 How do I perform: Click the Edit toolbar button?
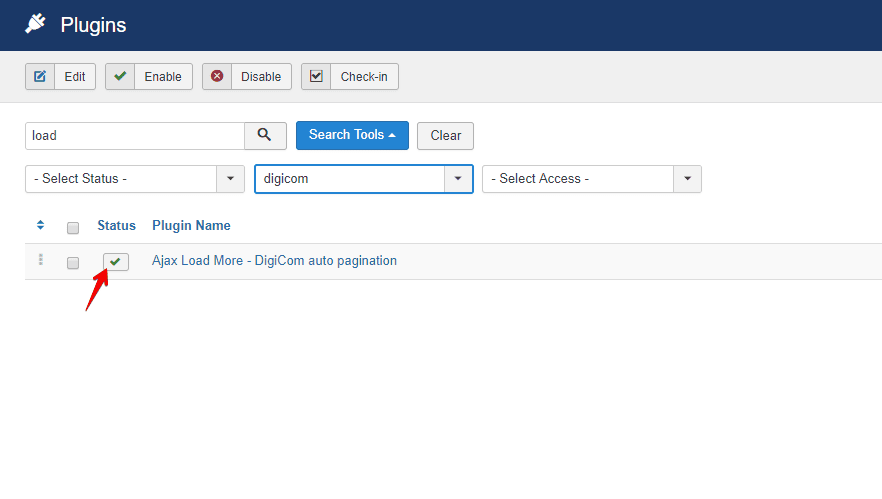[x=60, y=77]
